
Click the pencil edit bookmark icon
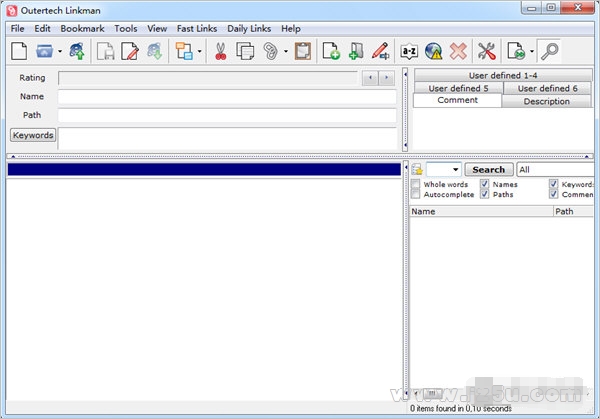(380, 51)
